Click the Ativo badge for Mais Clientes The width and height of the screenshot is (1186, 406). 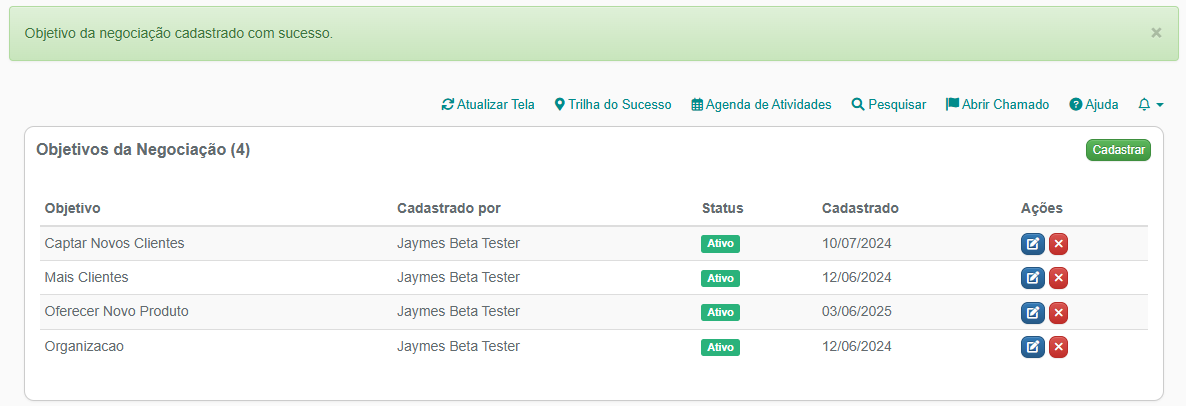(x=720, y=278)
